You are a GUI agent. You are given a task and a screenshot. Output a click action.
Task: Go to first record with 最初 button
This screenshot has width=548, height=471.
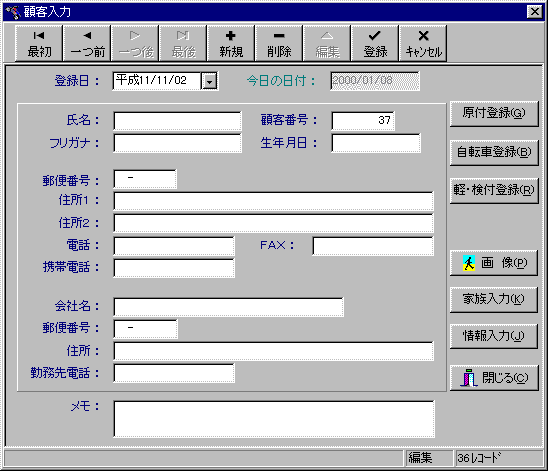(39, 43)
